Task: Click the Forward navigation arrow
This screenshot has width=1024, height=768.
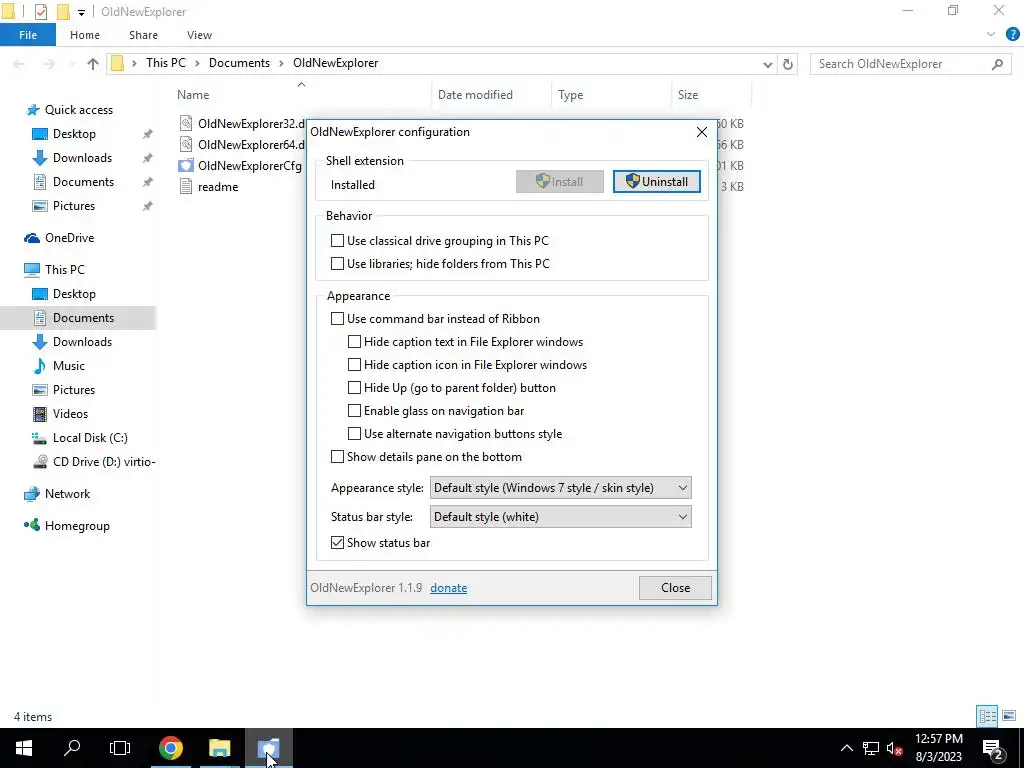Action: (x=48, y=64)
